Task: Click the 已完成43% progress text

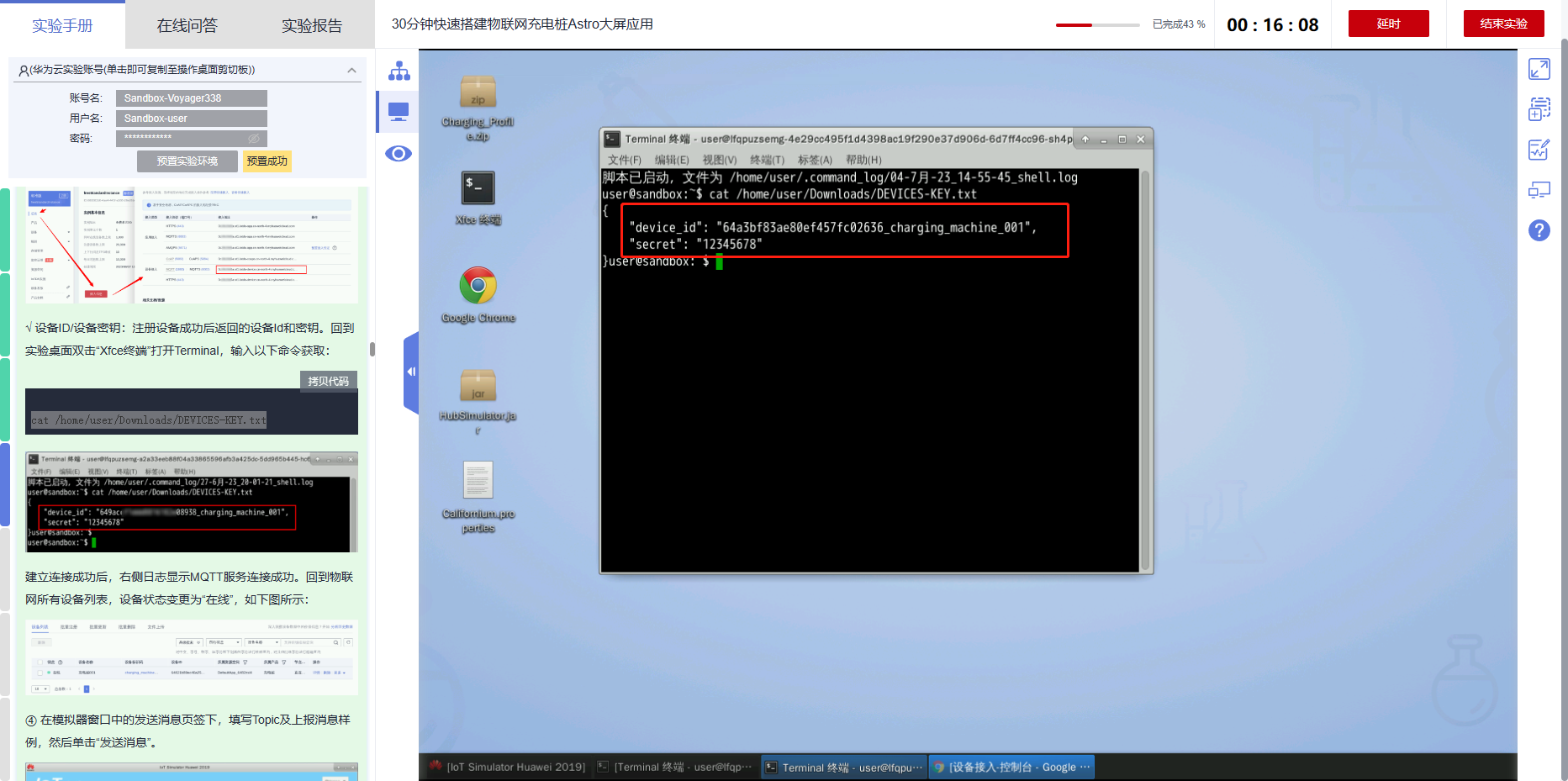Action: click(1179, 24)
